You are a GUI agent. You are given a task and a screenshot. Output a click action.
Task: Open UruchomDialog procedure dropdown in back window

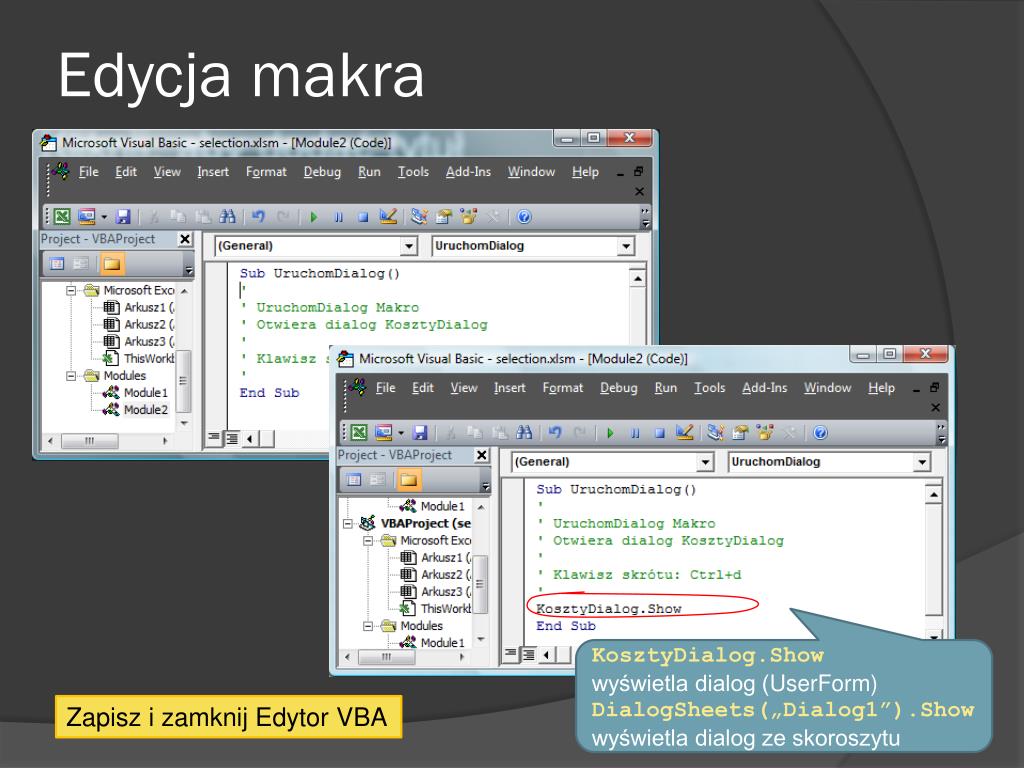coord(626,246)
